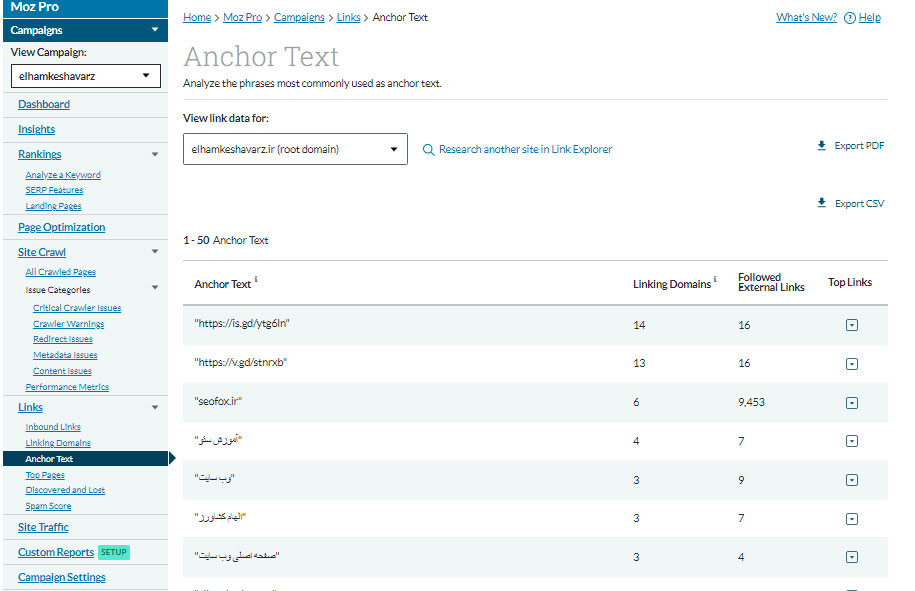Click the Export CSV download icon

(x=822, y=203)
